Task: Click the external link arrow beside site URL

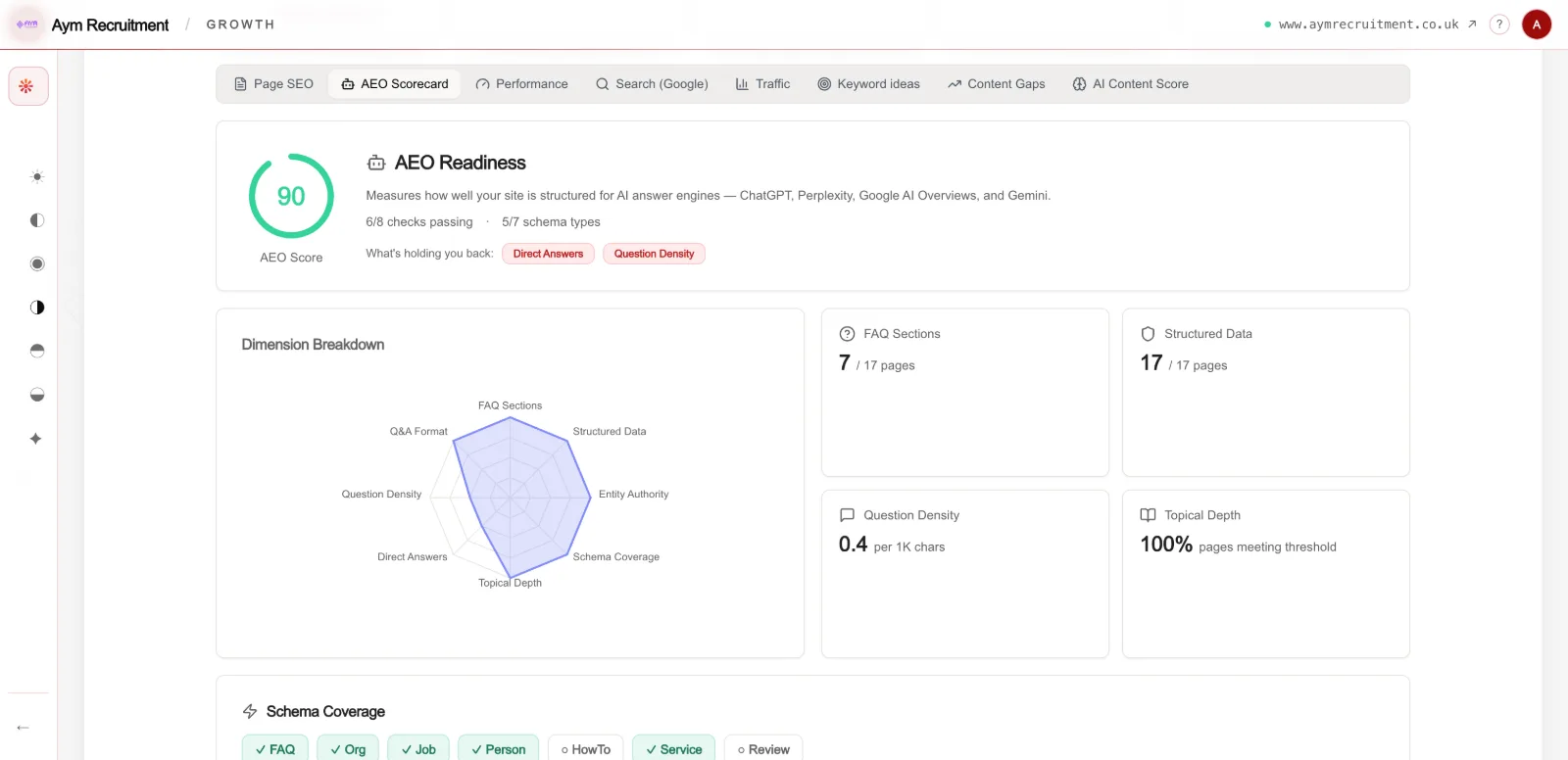Action: (1472, 24)
